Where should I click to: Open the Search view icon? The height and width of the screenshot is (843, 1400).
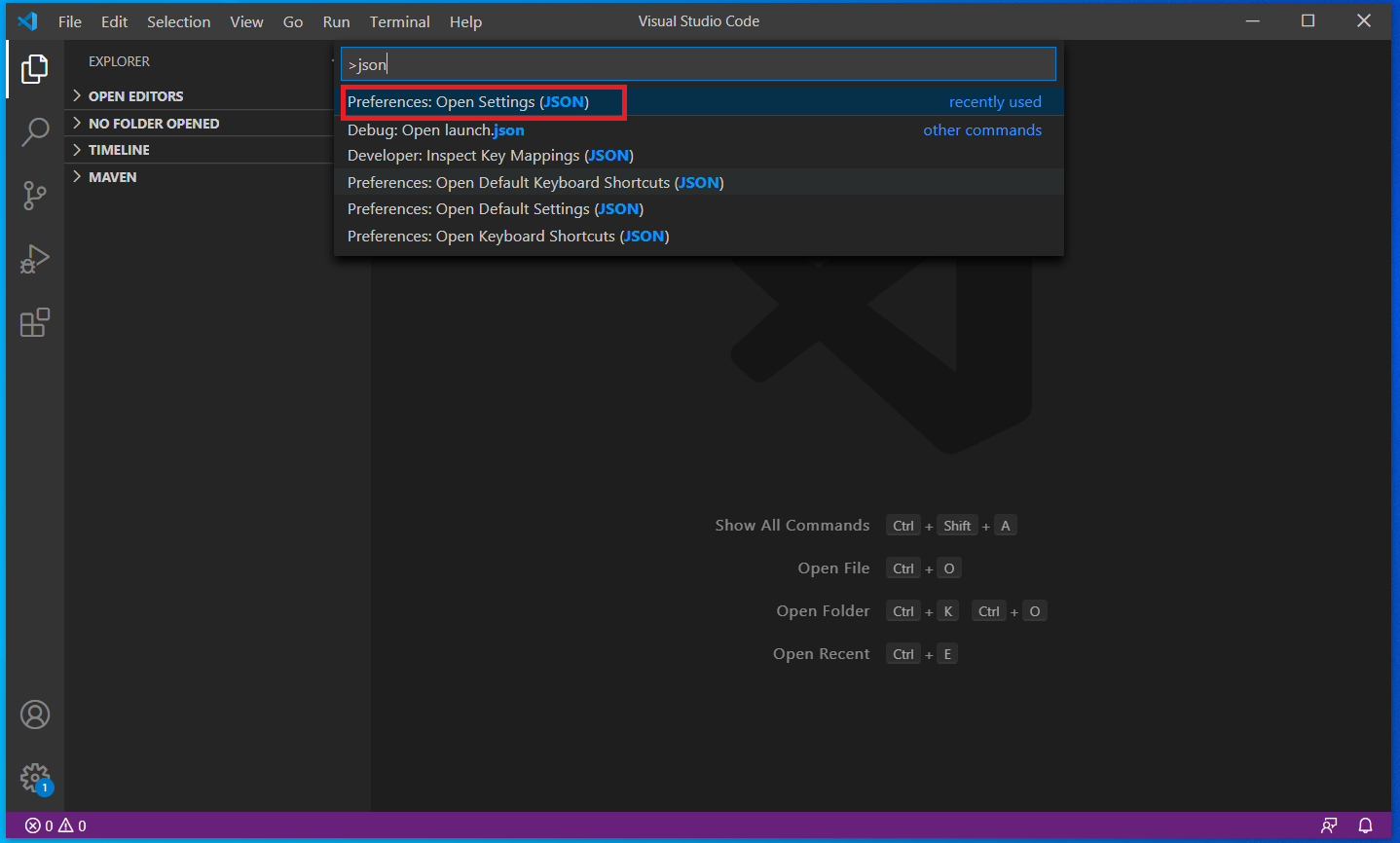pyautogui.click(x=35, y=131)
